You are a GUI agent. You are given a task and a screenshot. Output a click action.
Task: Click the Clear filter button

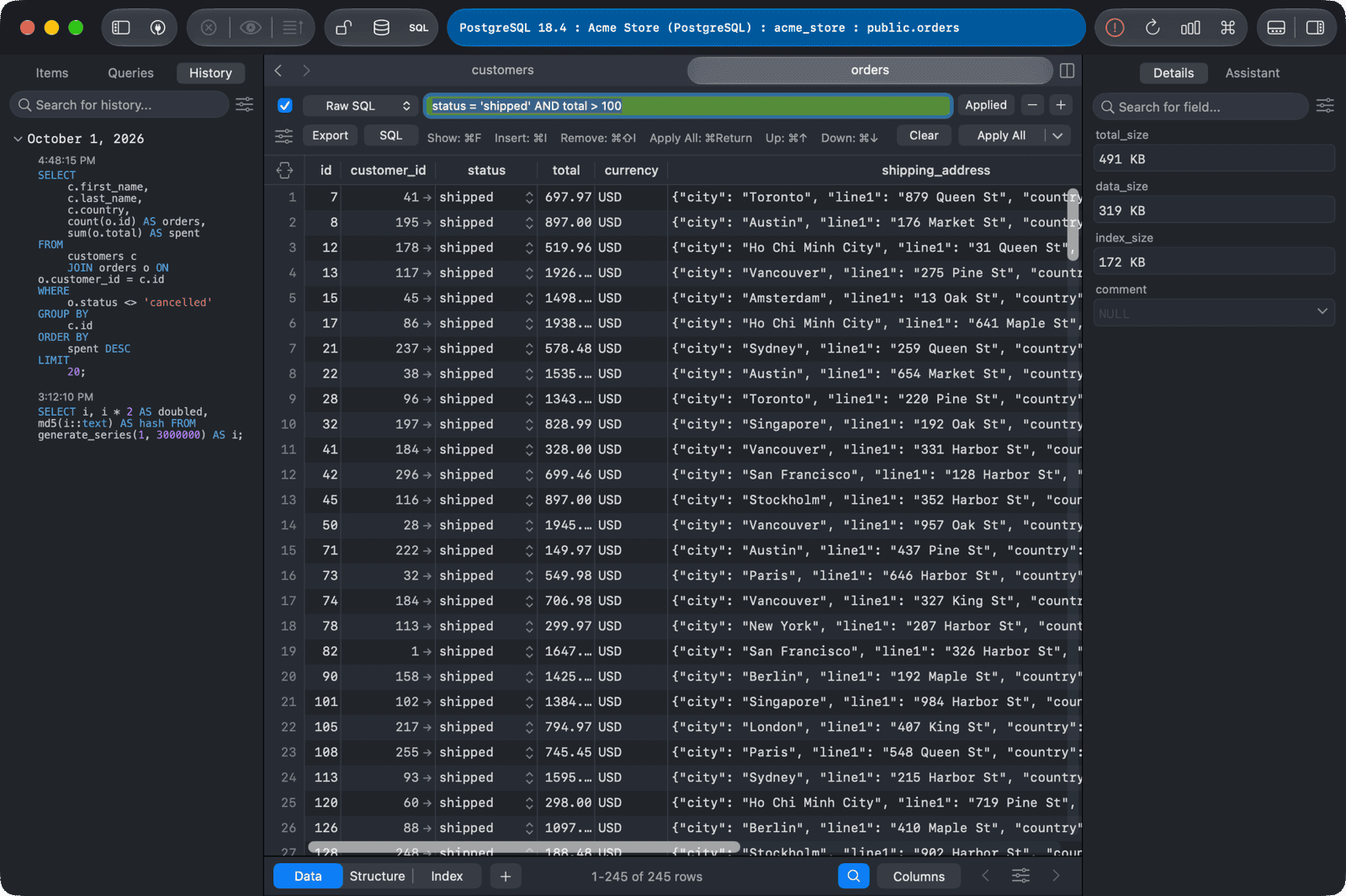pos(924,135)
